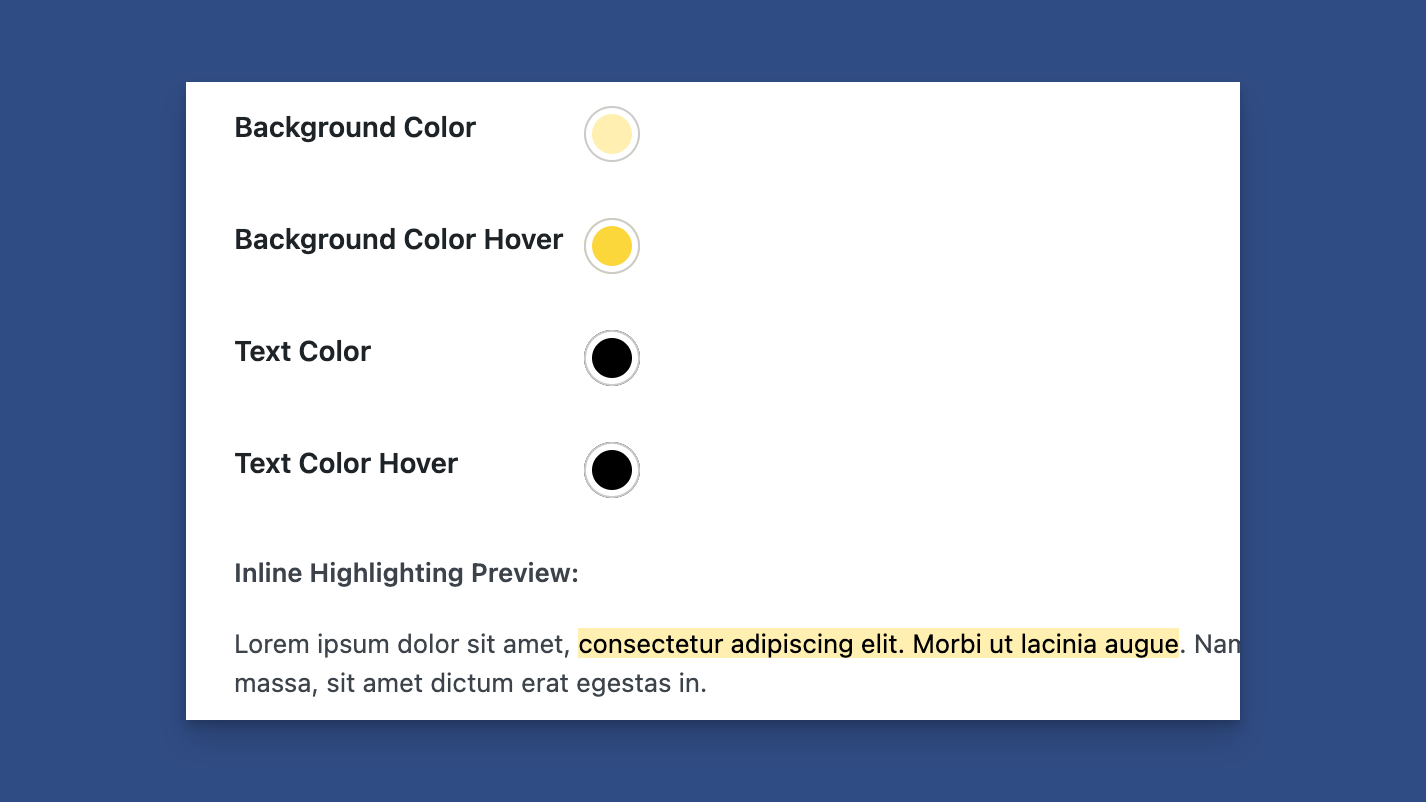Click the highlighted word "consectetur"
1426x802 pixels.
(x=651, y=645)
